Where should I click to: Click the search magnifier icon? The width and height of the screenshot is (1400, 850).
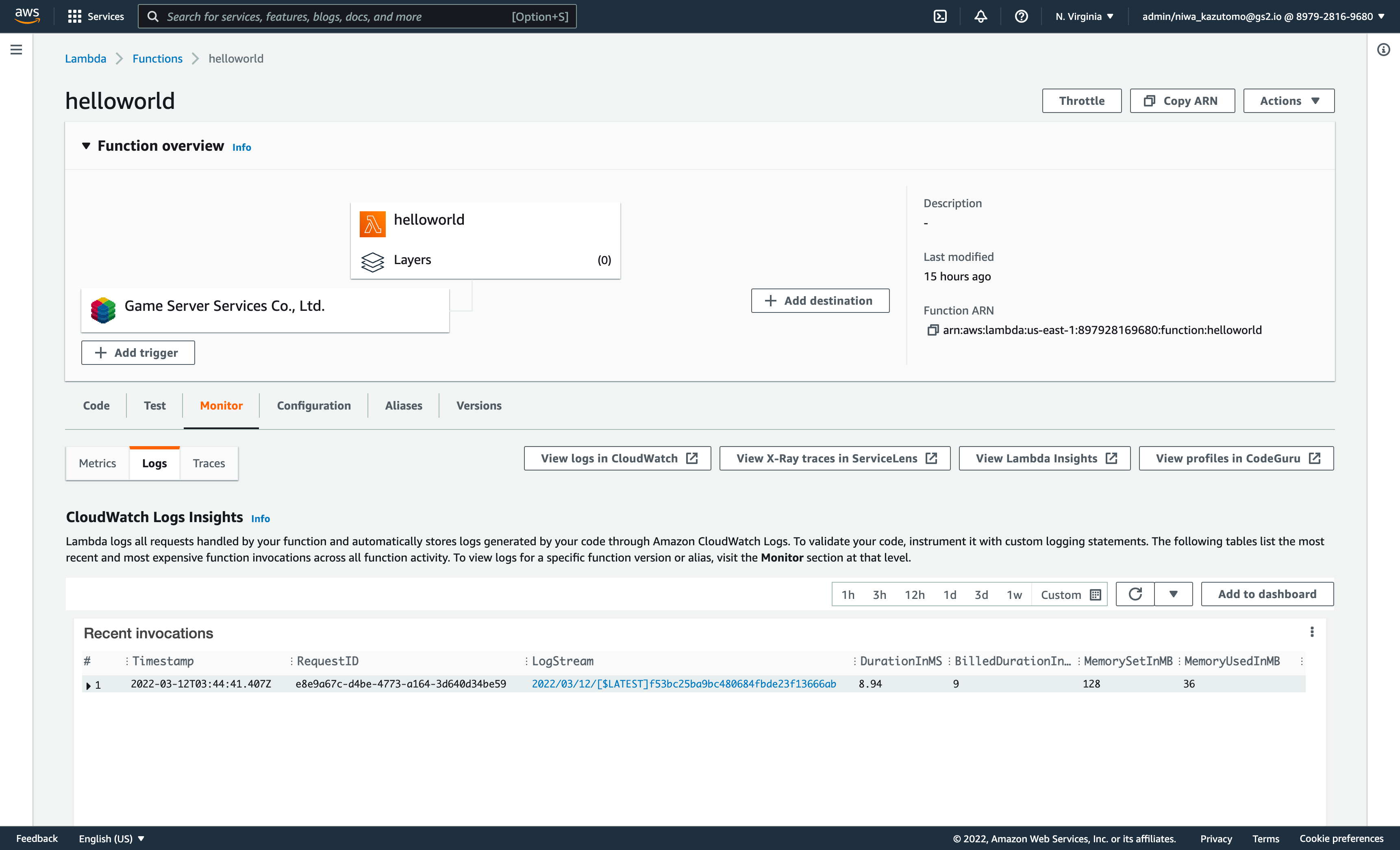[153, 17]
